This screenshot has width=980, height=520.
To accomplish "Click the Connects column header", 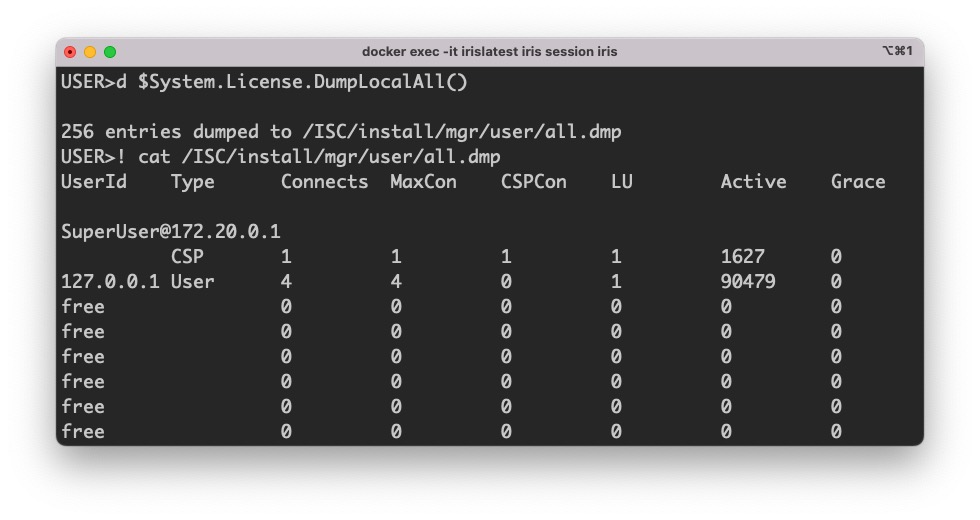I will point(324,182).
